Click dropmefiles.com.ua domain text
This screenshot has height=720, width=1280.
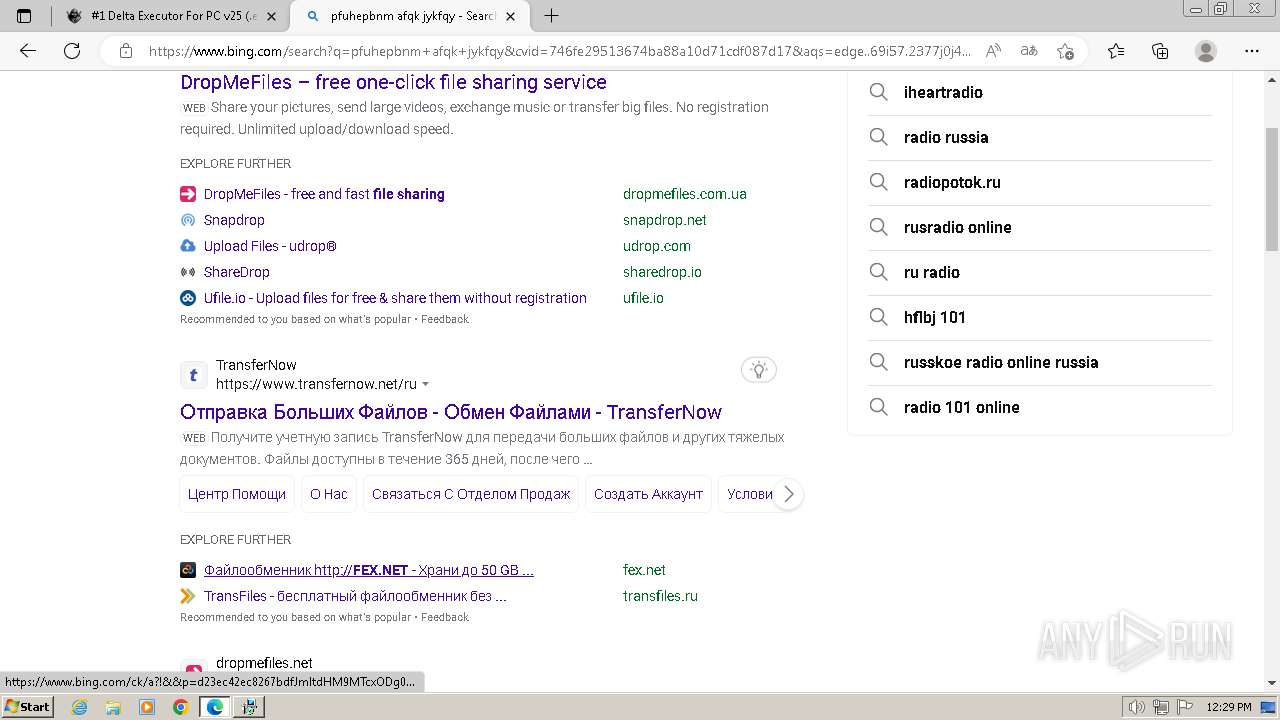(x=685, y=194)
